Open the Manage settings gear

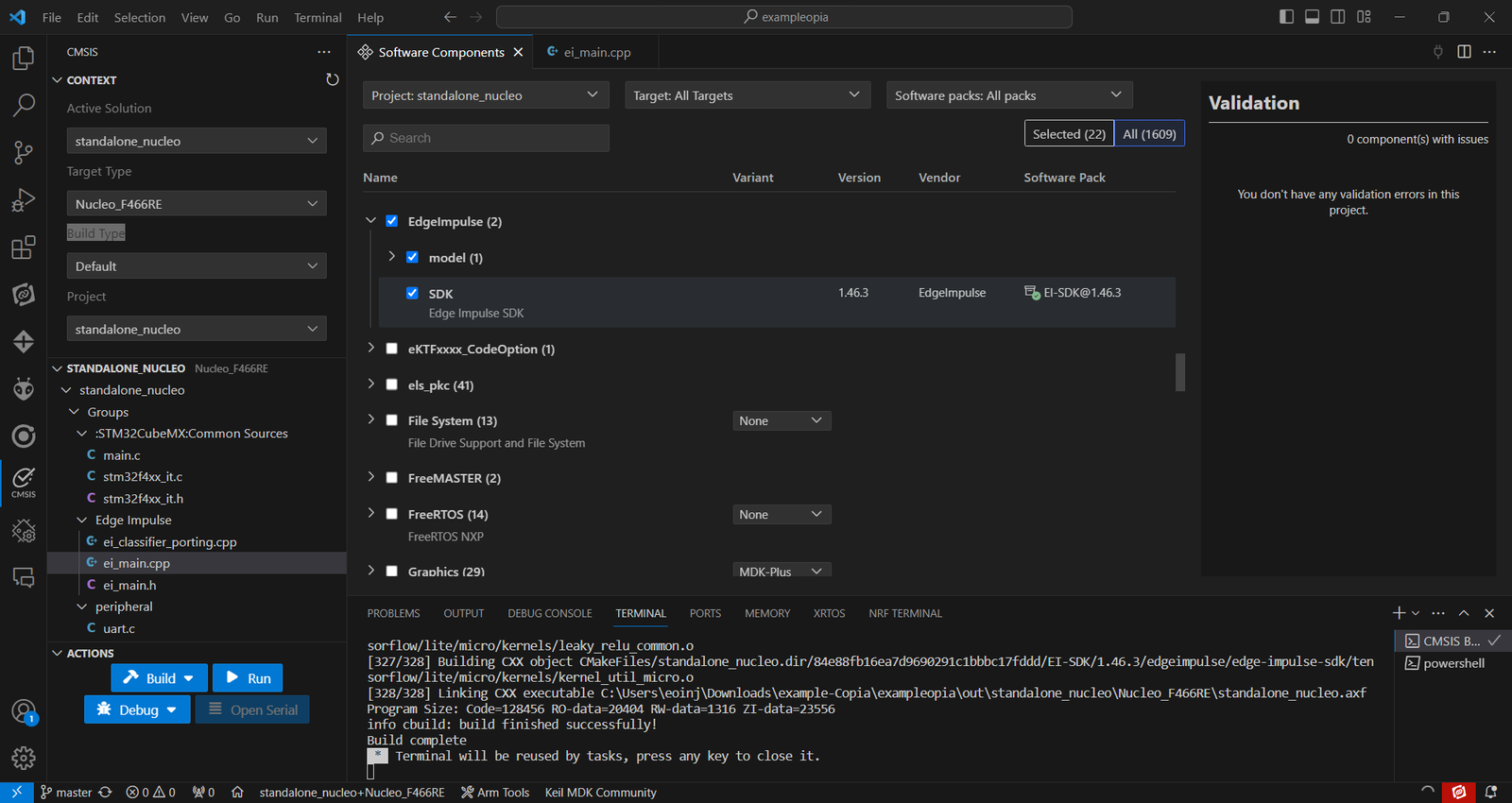[24, 758]
